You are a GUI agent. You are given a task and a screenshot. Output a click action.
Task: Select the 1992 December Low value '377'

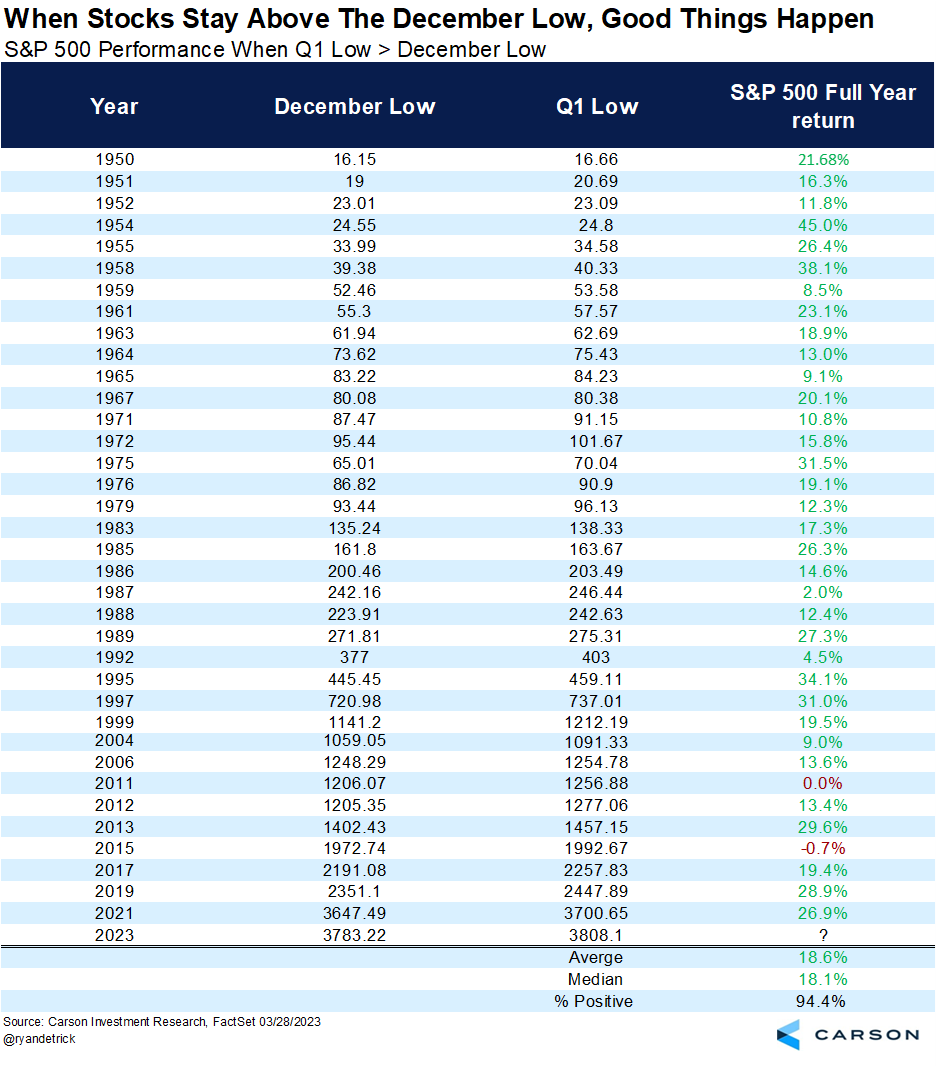pyautogui.click(x=355, y=657)
